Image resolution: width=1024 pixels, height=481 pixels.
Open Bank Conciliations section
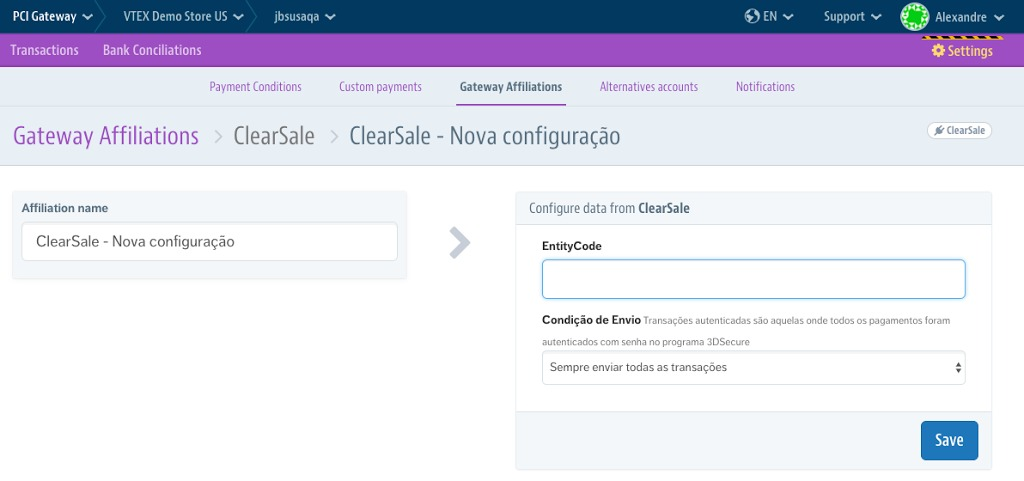152,50
